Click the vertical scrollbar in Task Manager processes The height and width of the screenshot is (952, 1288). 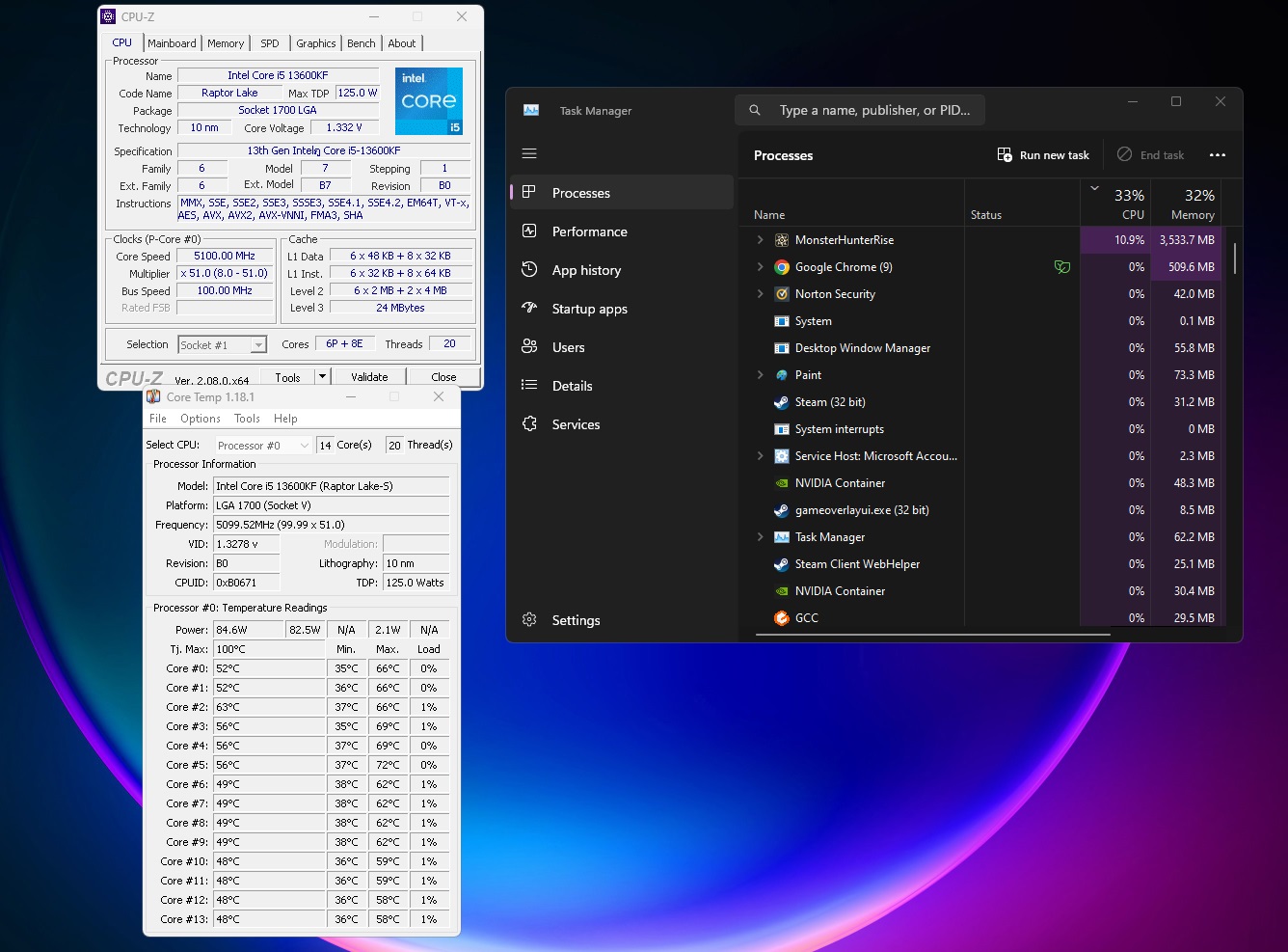tap(1235, 258)
